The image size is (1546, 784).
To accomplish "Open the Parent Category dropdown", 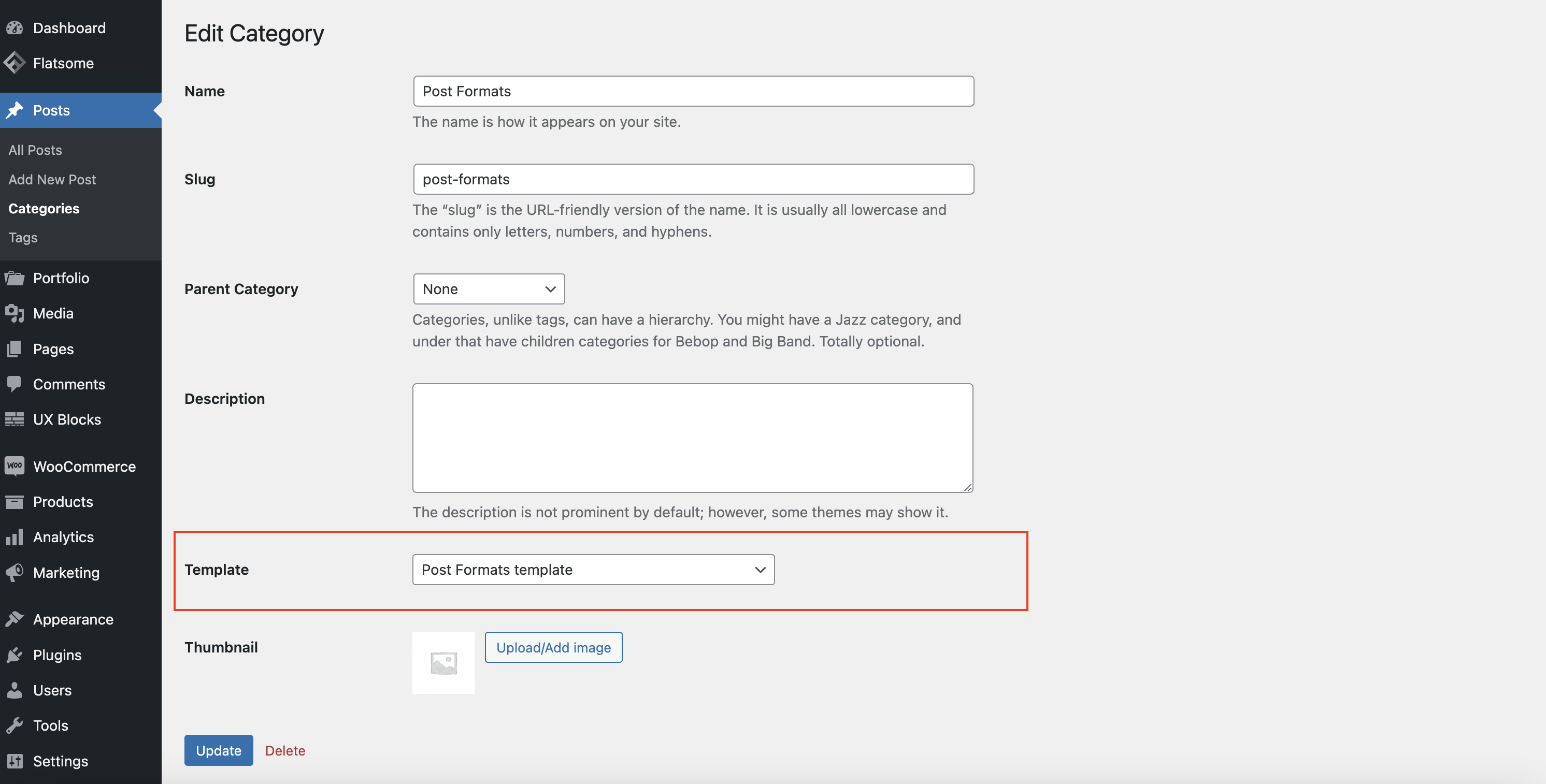I will [x=489, y=289].
